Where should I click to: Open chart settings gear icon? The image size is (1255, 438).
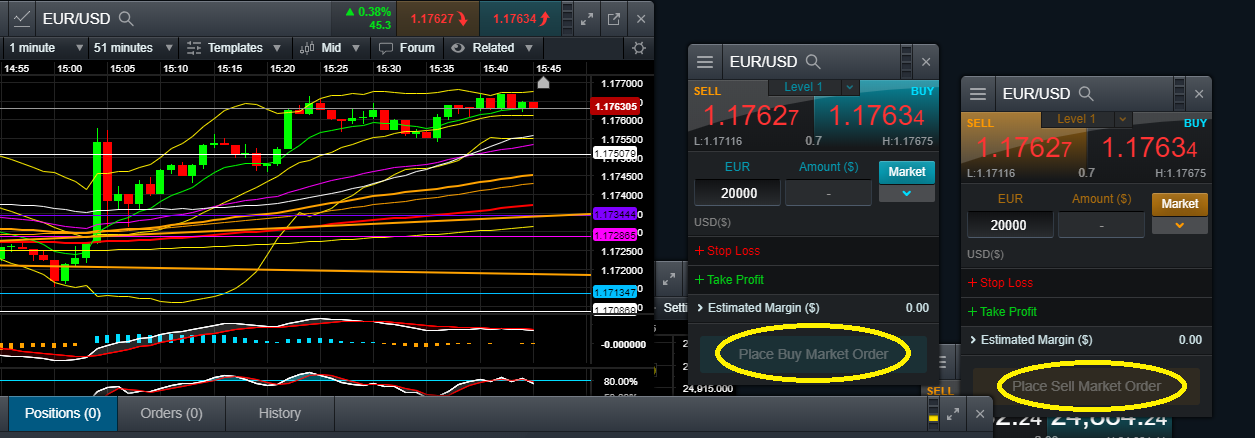641,47
